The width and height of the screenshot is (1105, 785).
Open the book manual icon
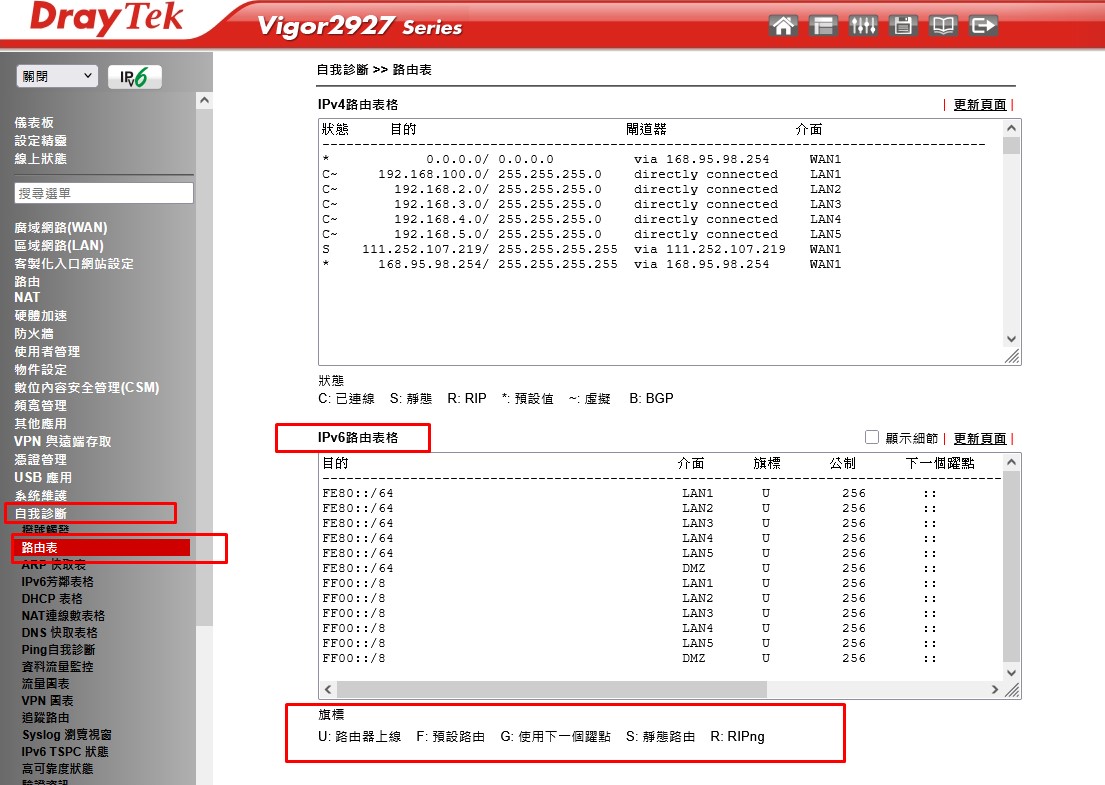[x=943, y=26]
